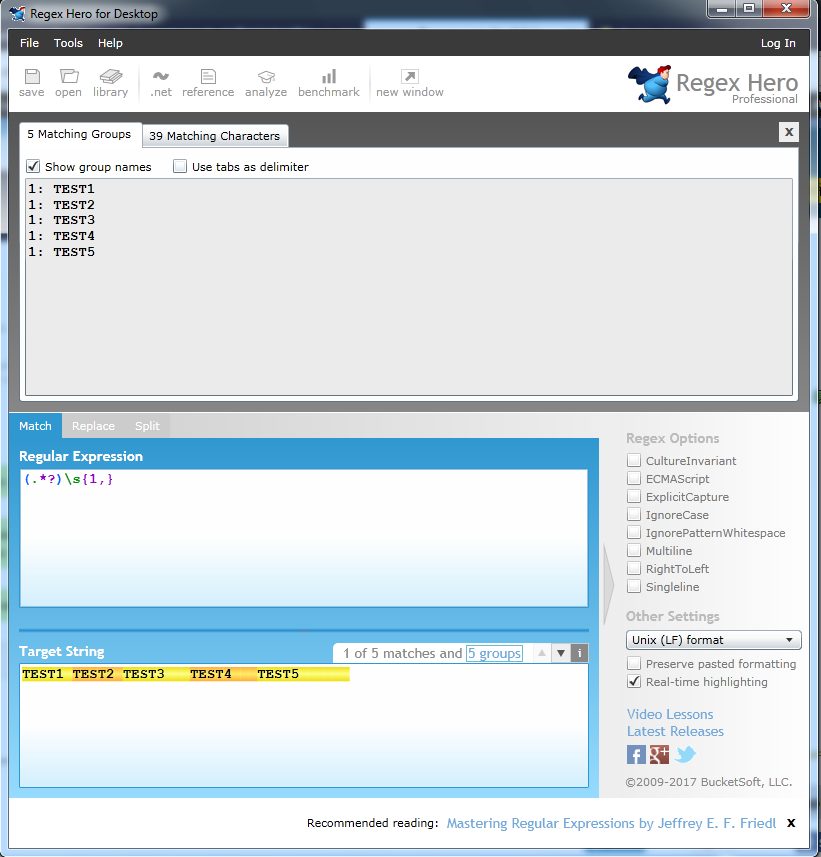Screen dimensions: 821x857
Task: Dismiss the recommended reading bar
Action: click(x=791, y=823)
